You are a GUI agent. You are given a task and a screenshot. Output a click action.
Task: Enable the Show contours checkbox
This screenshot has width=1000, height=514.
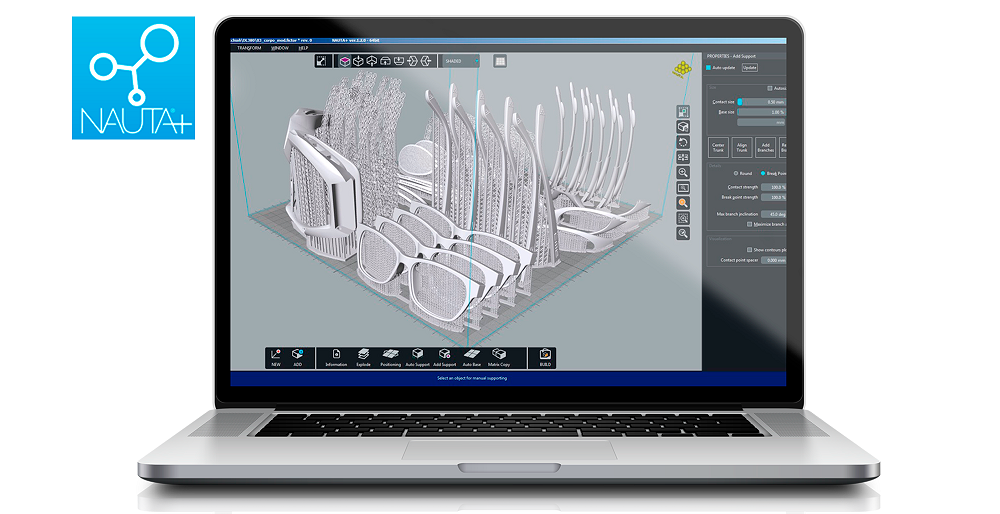coord(749,250)
